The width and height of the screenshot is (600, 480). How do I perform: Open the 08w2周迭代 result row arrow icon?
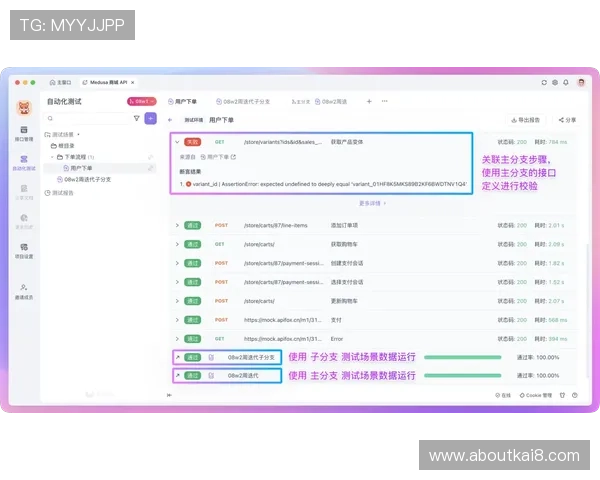178,376
